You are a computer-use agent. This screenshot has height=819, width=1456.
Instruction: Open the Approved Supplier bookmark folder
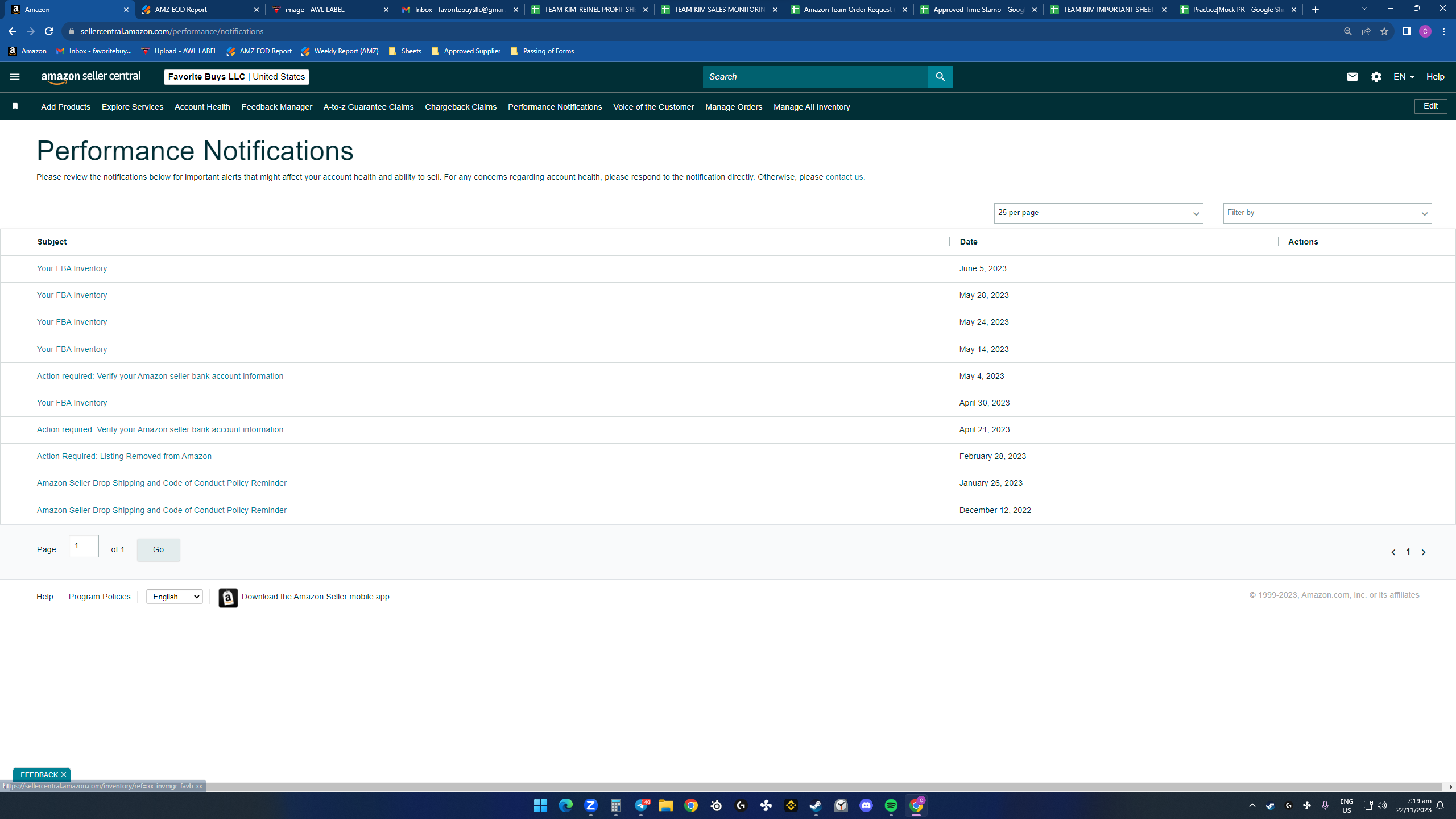tap(466, 51)
